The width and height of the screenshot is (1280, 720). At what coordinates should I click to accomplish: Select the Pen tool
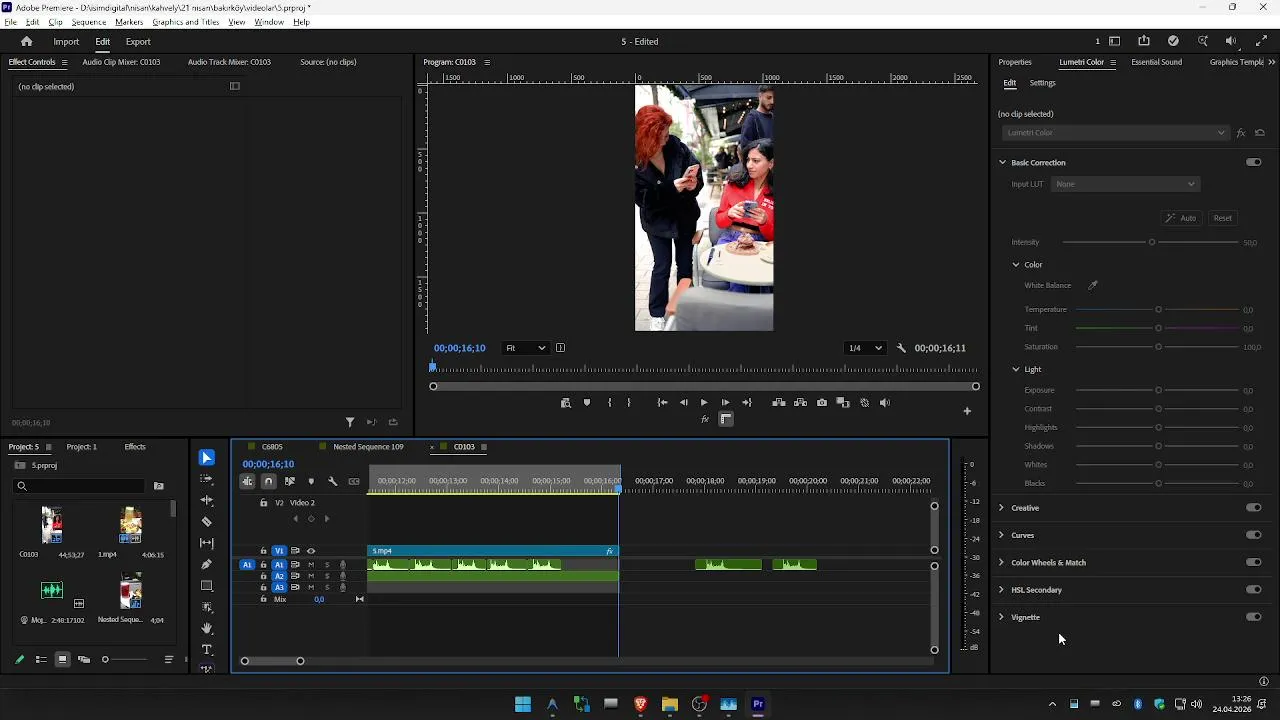point(207,564)
